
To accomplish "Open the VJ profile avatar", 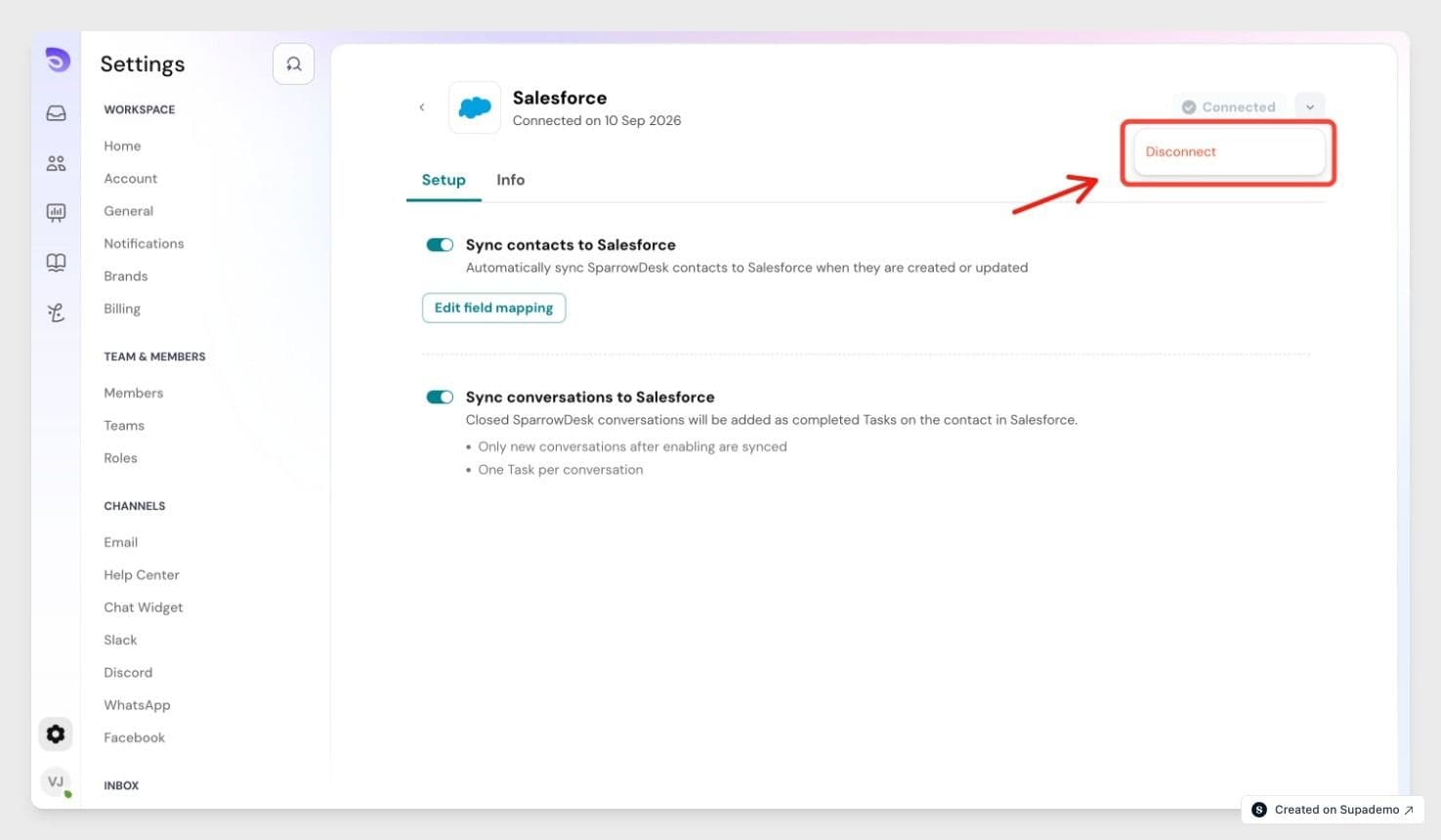I will 56,781.
